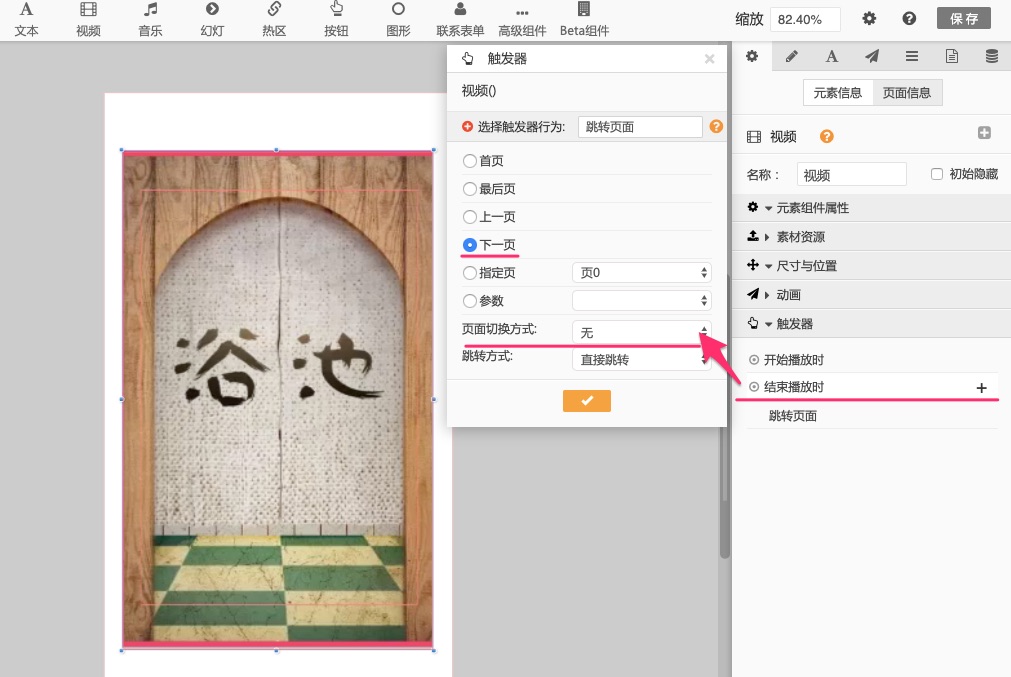Click orange help icon beside 跳转页面 behavior
Viewport: 1011px width, 677px height.
[x=716, y=126]
